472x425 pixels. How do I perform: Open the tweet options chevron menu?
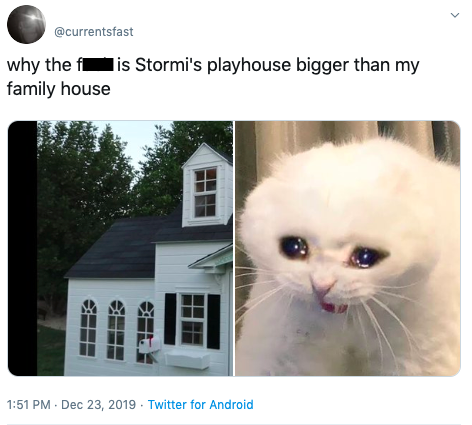455,15
